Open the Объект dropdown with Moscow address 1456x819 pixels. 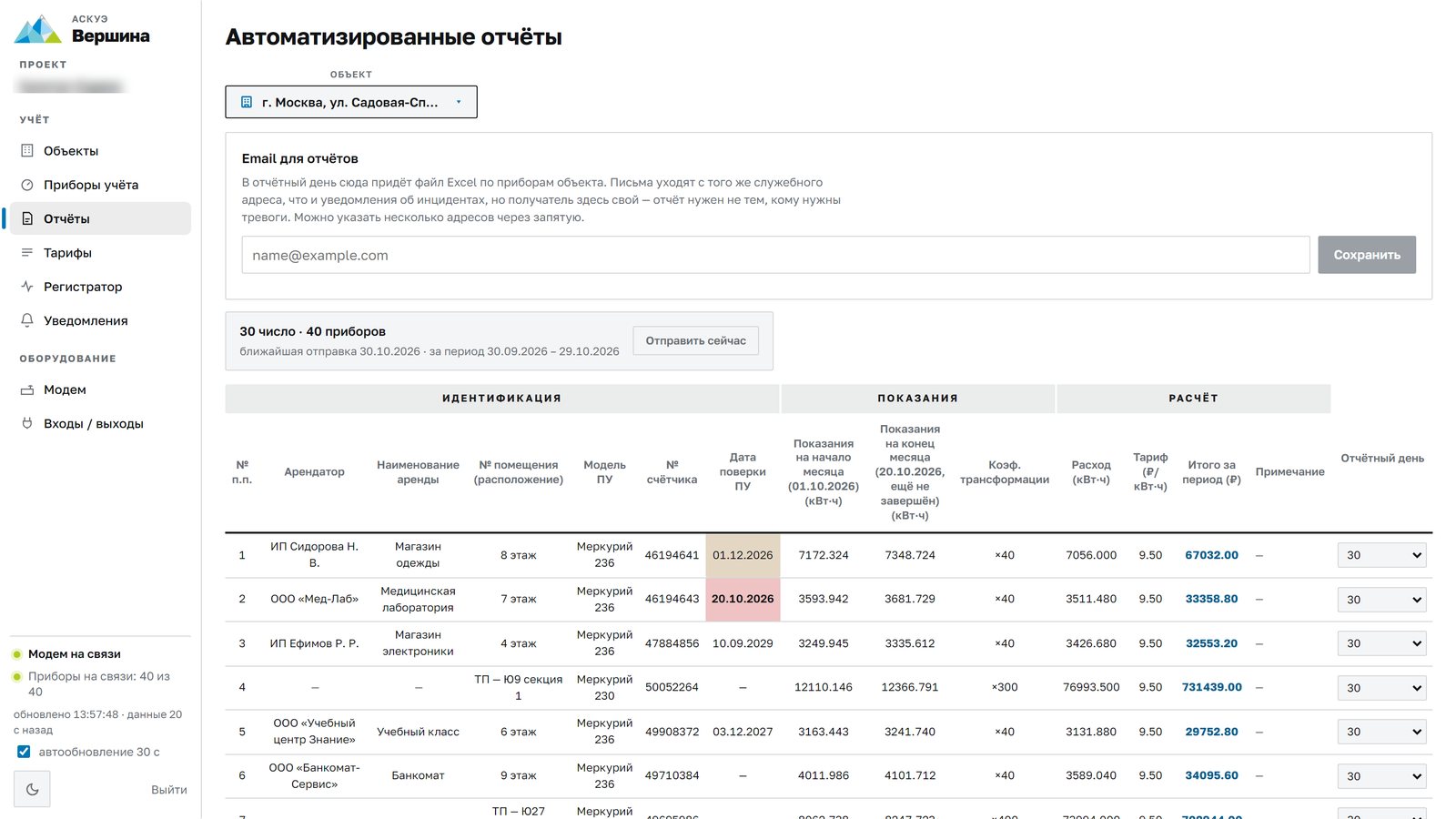351,102
